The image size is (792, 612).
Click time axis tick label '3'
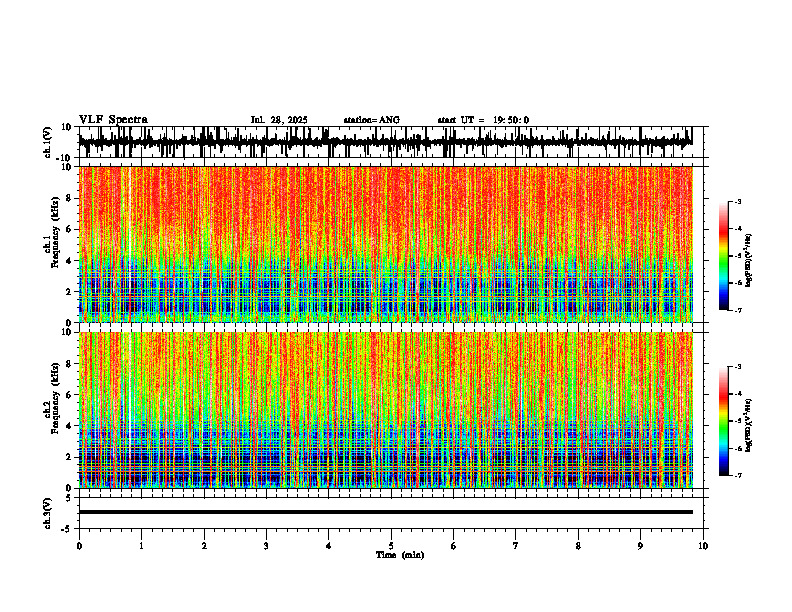pyautogui.click(x=266, y=546)
